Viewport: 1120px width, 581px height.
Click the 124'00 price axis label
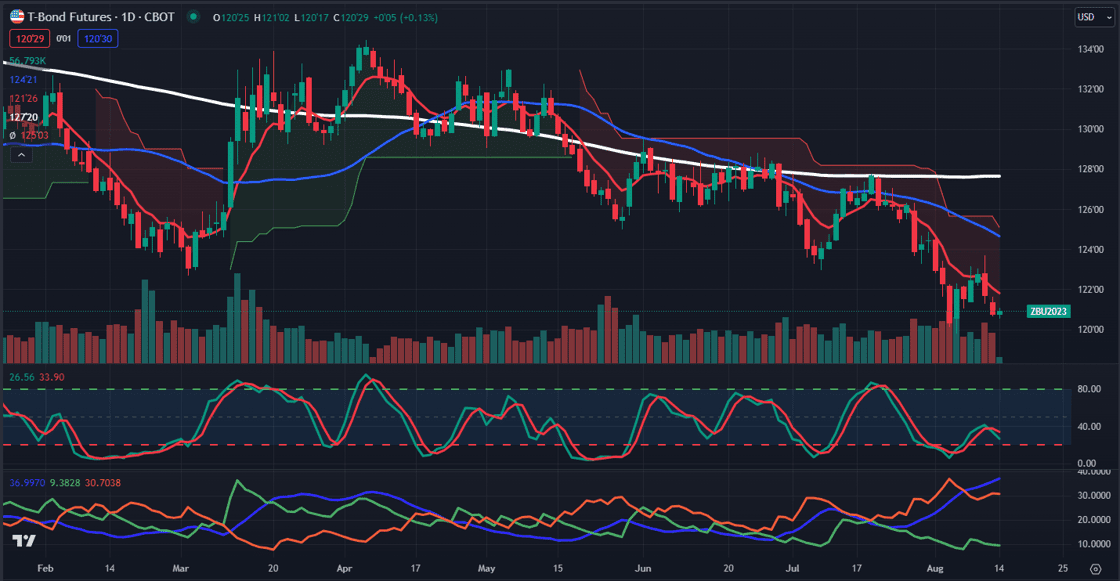tap(1091, 249)
